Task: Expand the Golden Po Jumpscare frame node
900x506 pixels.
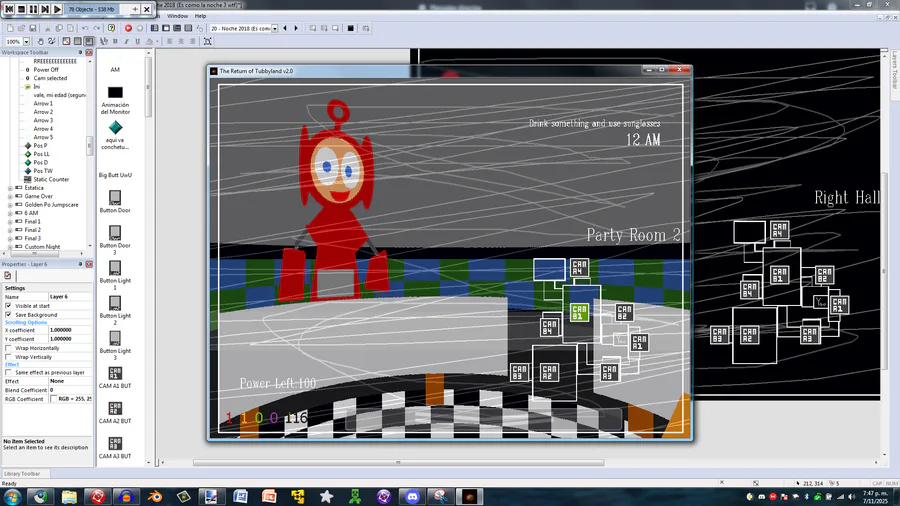Action: tap(10, 205)
